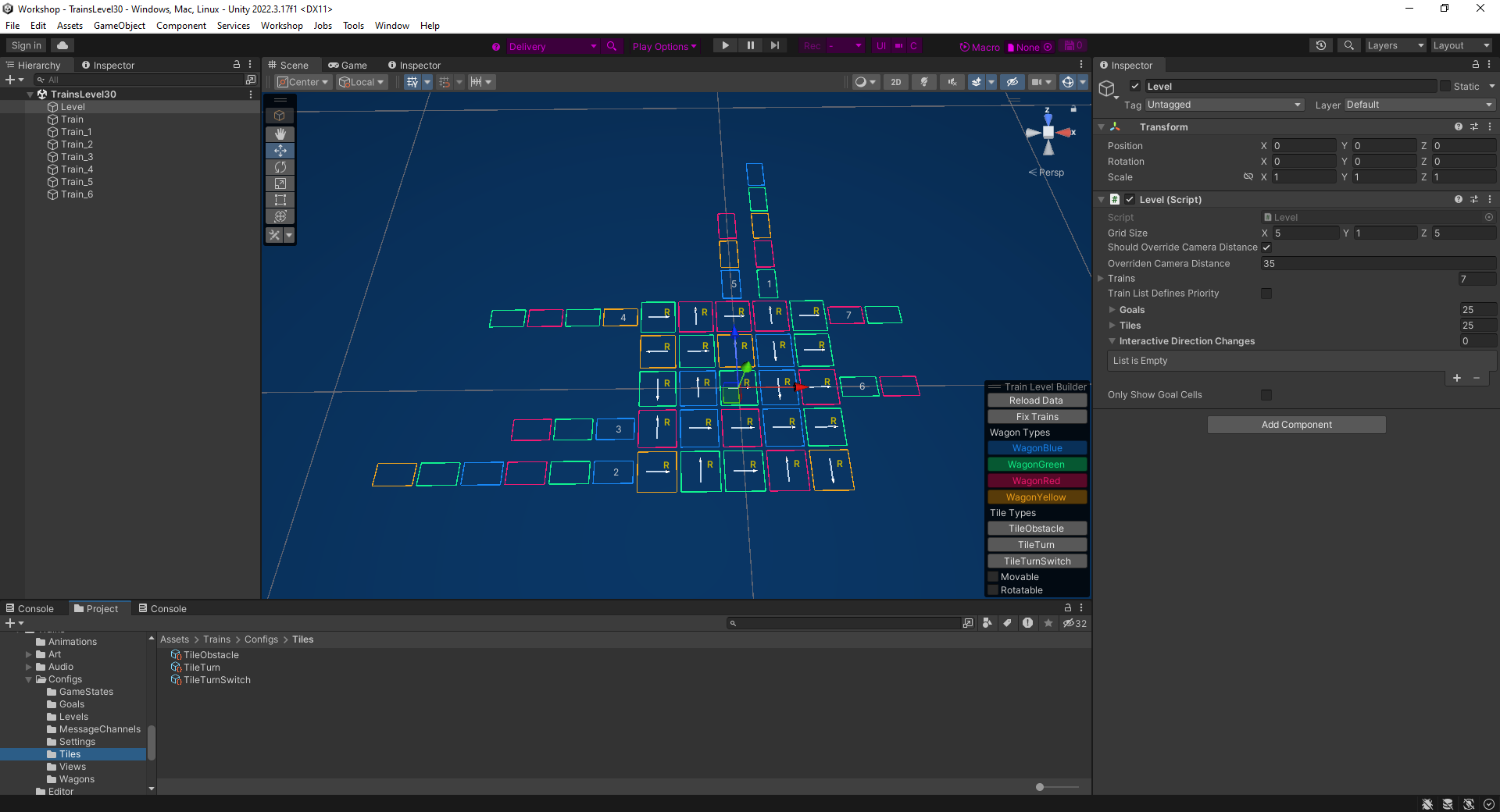Click the Transform help icon

1458,126
